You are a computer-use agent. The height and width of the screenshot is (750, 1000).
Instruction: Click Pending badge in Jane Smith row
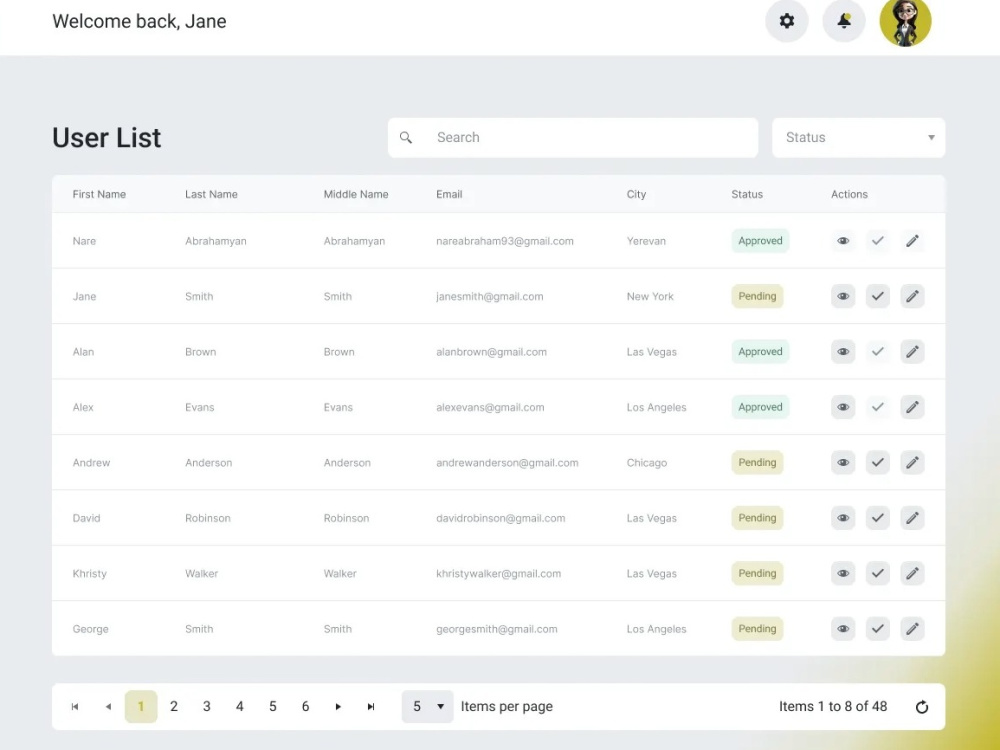coord(757,296)
